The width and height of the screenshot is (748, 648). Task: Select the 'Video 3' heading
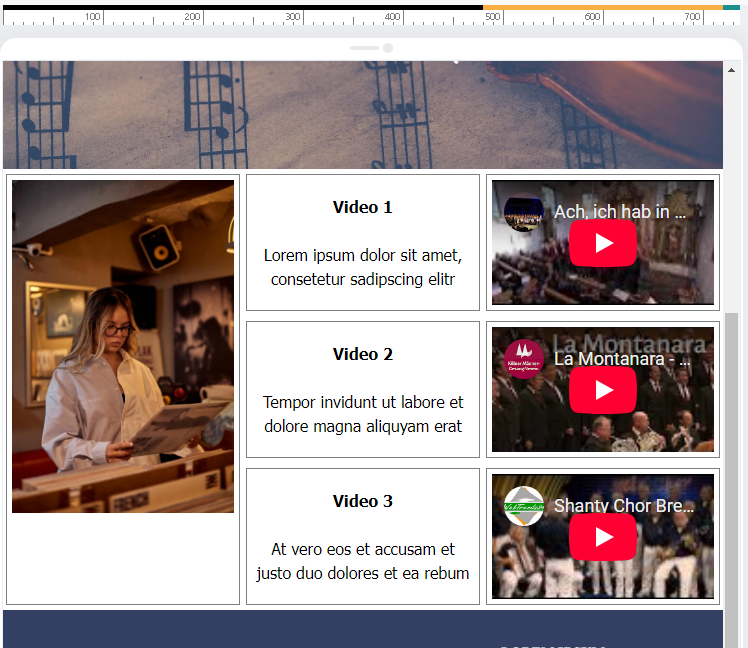pos(363,502)
